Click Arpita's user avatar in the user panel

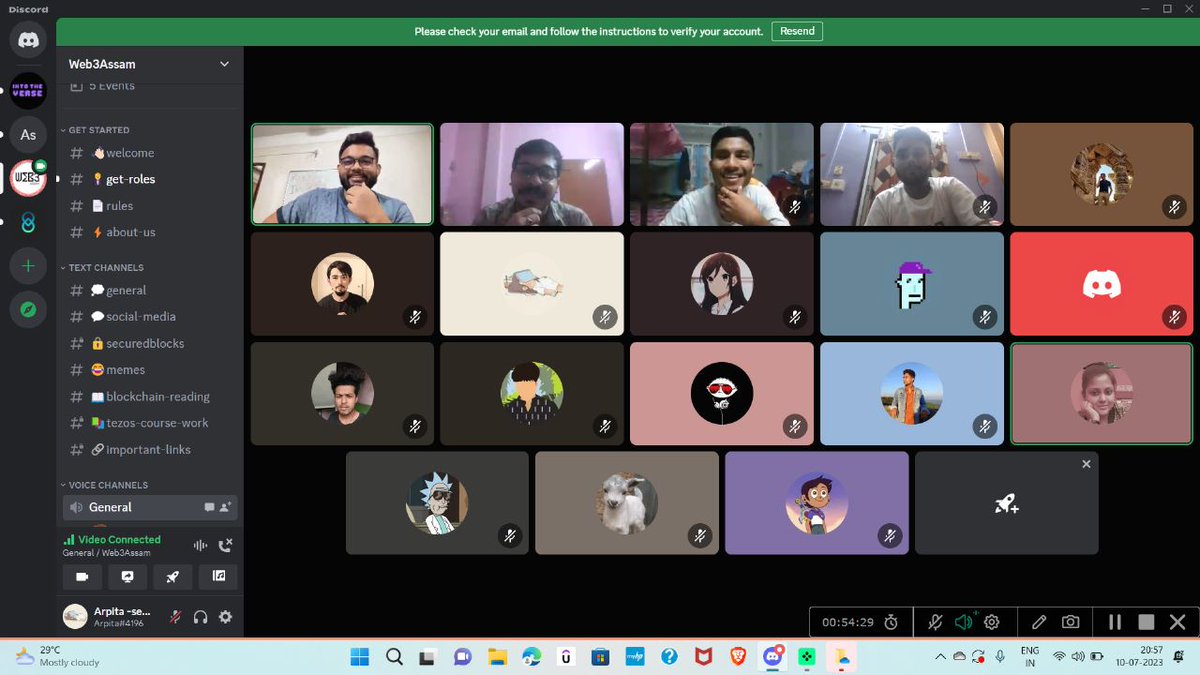pyautogui.click(x=75, y=616)
